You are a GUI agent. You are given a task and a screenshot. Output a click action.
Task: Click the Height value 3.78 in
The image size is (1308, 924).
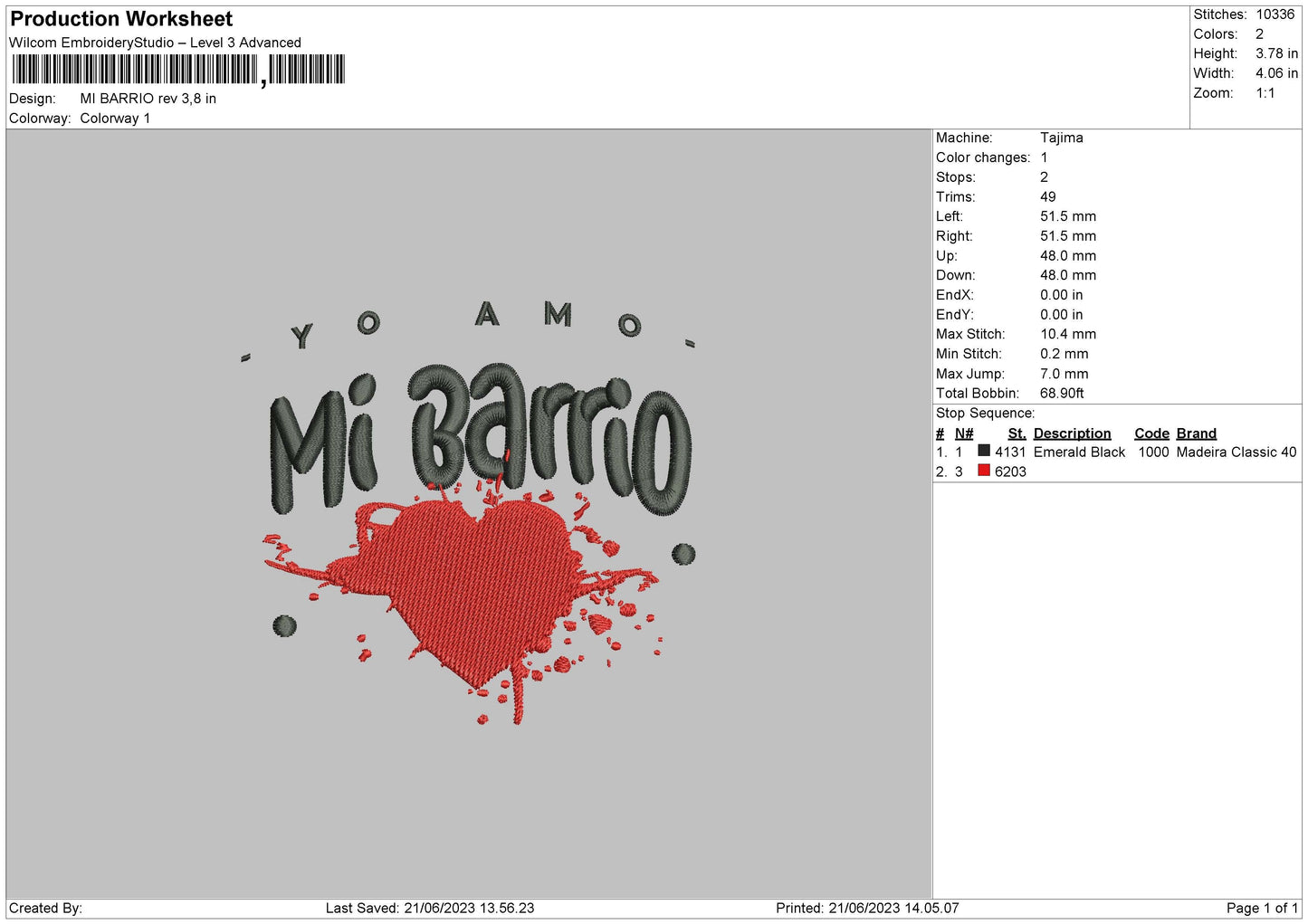[1276, 54]
